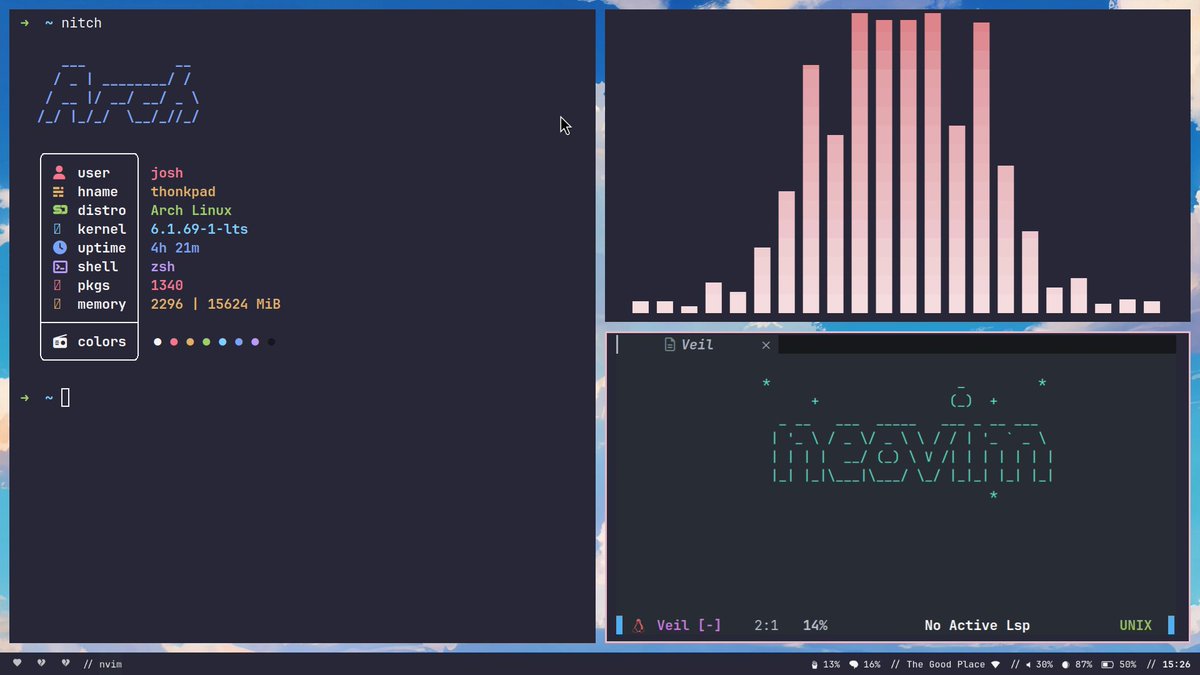This screenshot has width=1200, height=675.
Task: Click the 'Arch Linux' distro value
Action: pos(191,211)
